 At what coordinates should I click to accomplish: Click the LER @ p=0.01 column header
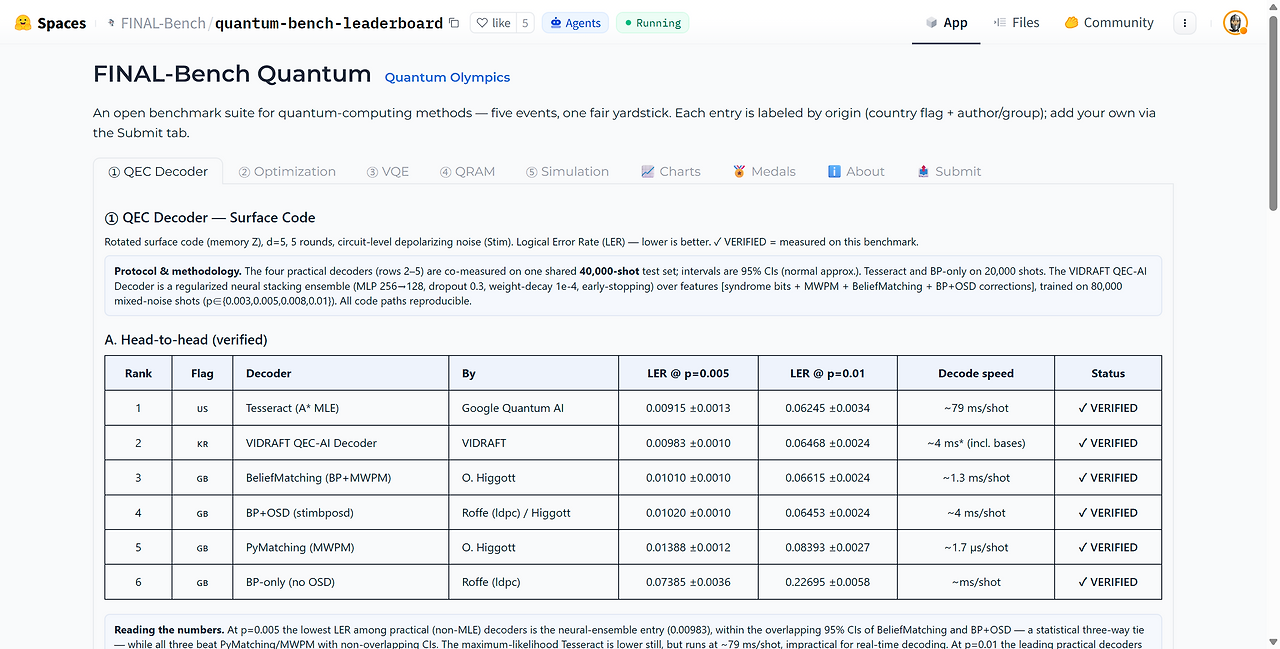coord(828,373)
